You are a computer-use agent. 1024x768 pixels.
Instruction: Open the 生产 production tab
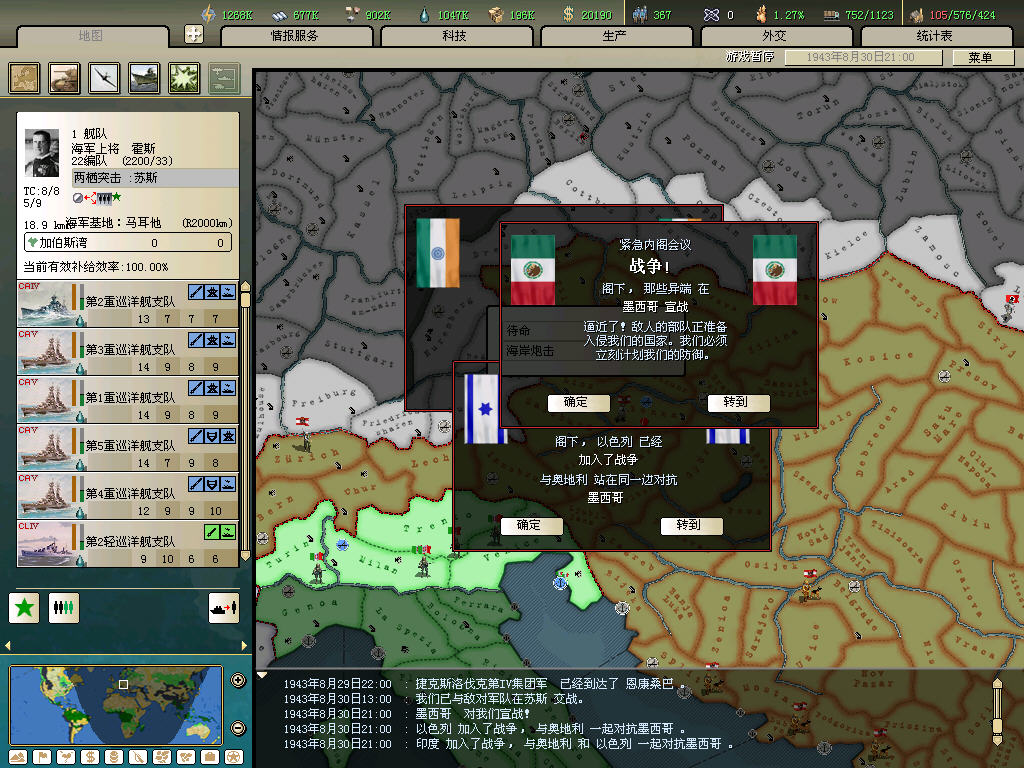(616, 36)
